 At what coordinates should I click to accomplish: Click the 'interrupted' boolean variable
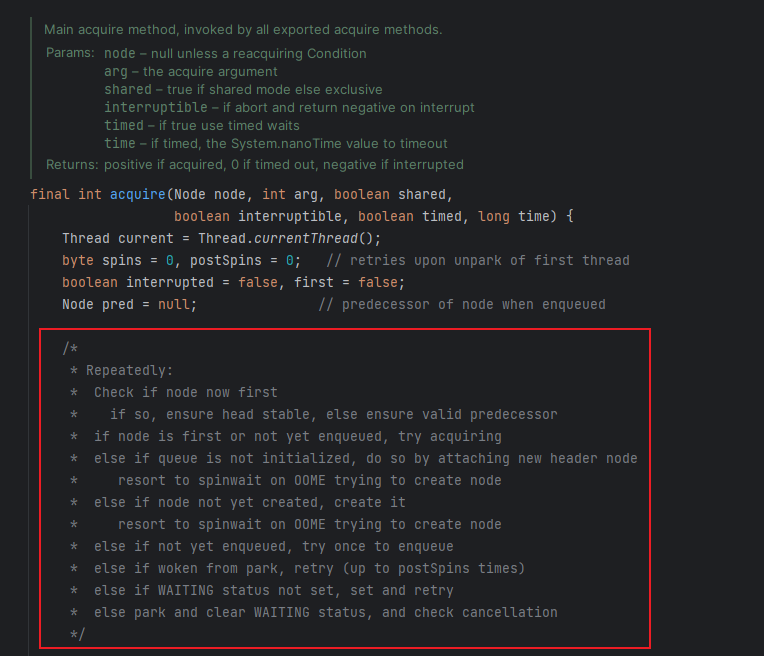click(x=170, y=282)
